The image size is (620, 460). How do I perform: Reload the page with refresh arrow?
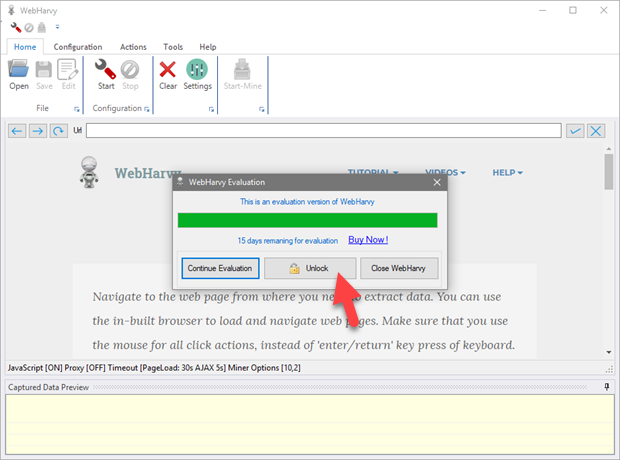point(57,131)
